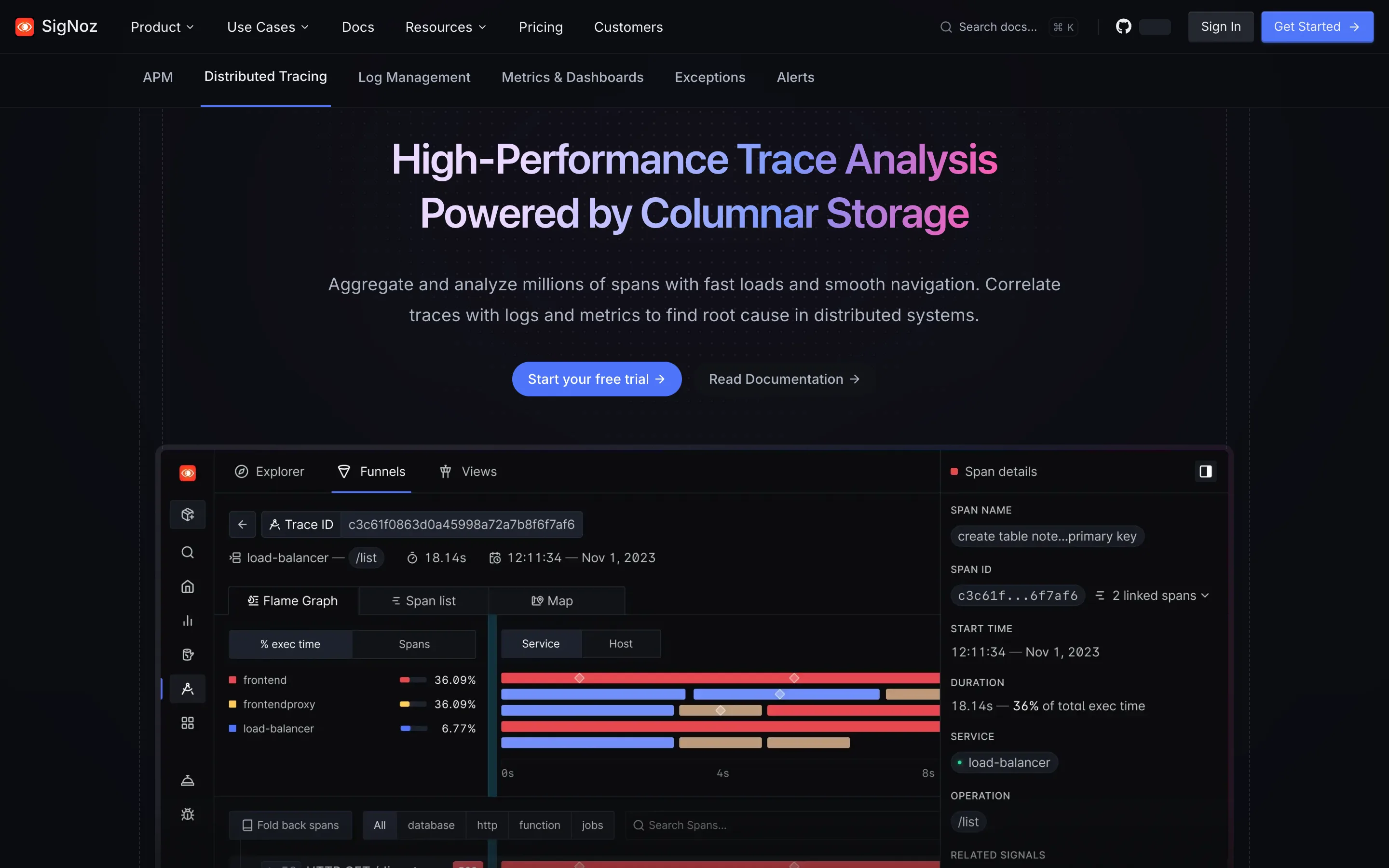1389x868 pixels.
Task: Click the back arrow beside Trace ID
Action: point(242,524)
